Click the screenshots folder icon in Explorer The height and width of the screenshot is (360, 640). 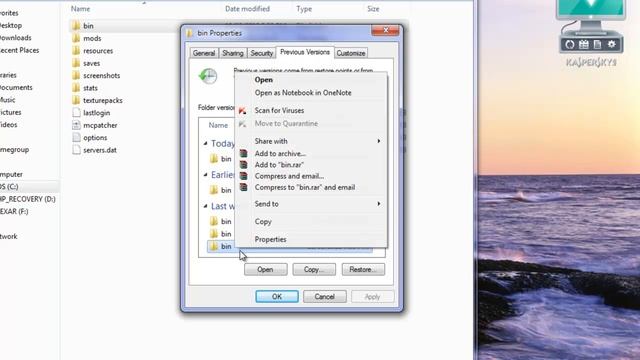coord(76,76)
